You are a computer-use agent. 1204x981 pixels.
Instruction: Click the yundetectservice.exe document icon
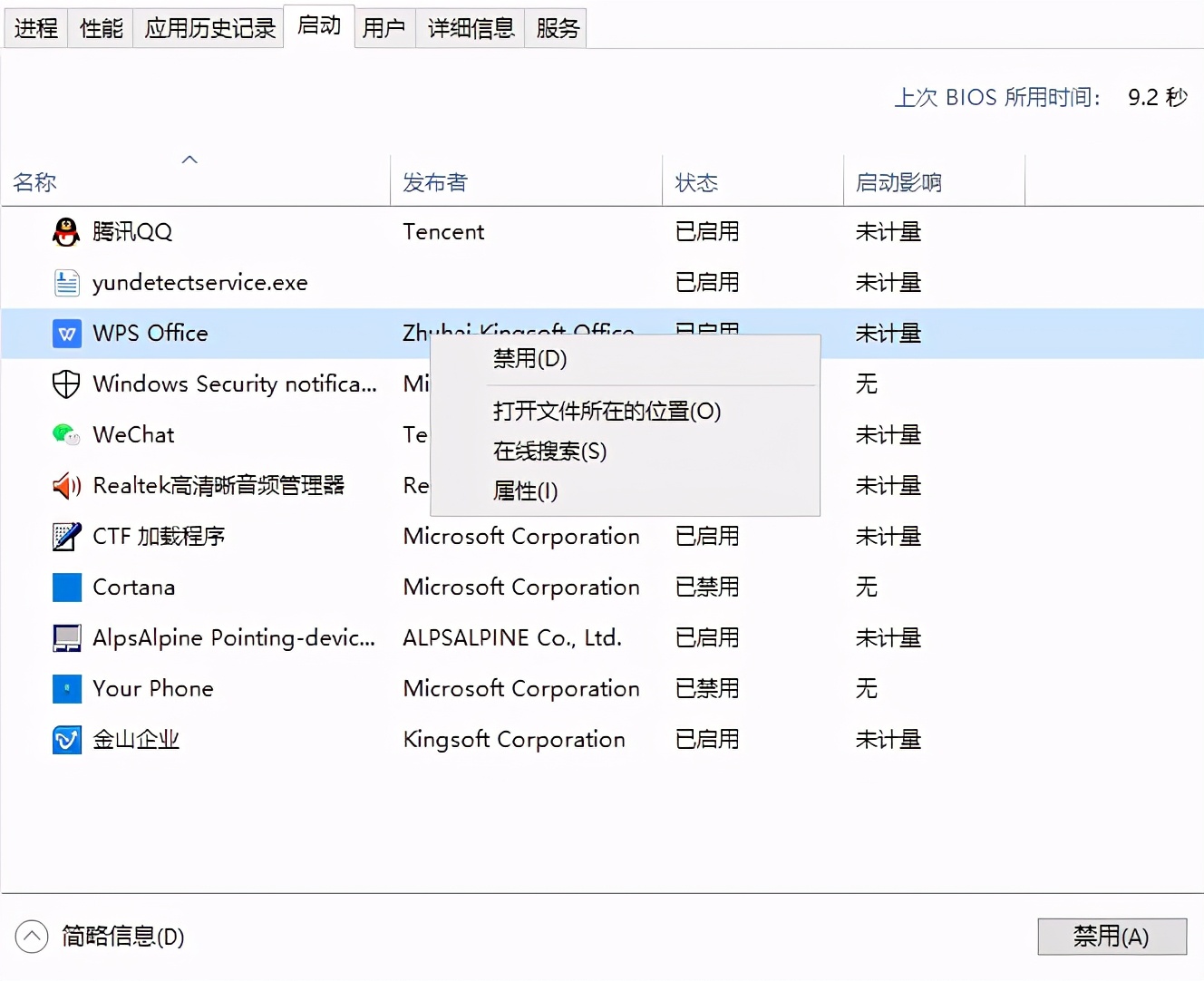click(x=66, y=282)
